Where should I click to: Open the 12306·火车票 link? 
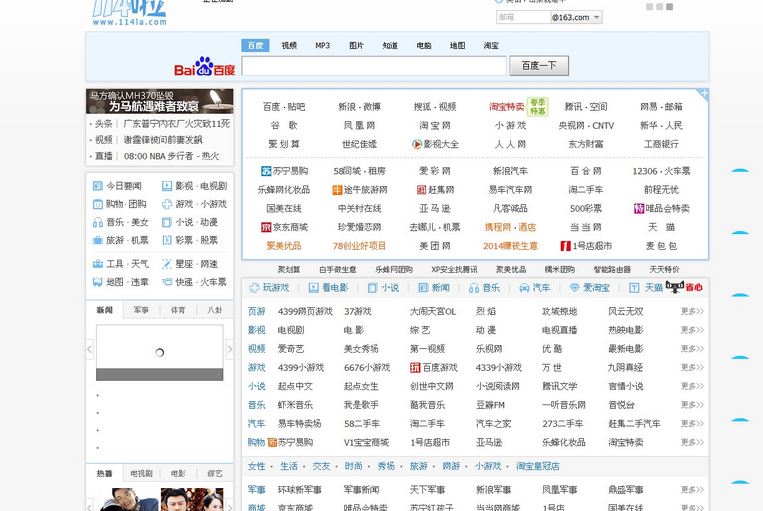pyautogui.click(x=661, y=171)
